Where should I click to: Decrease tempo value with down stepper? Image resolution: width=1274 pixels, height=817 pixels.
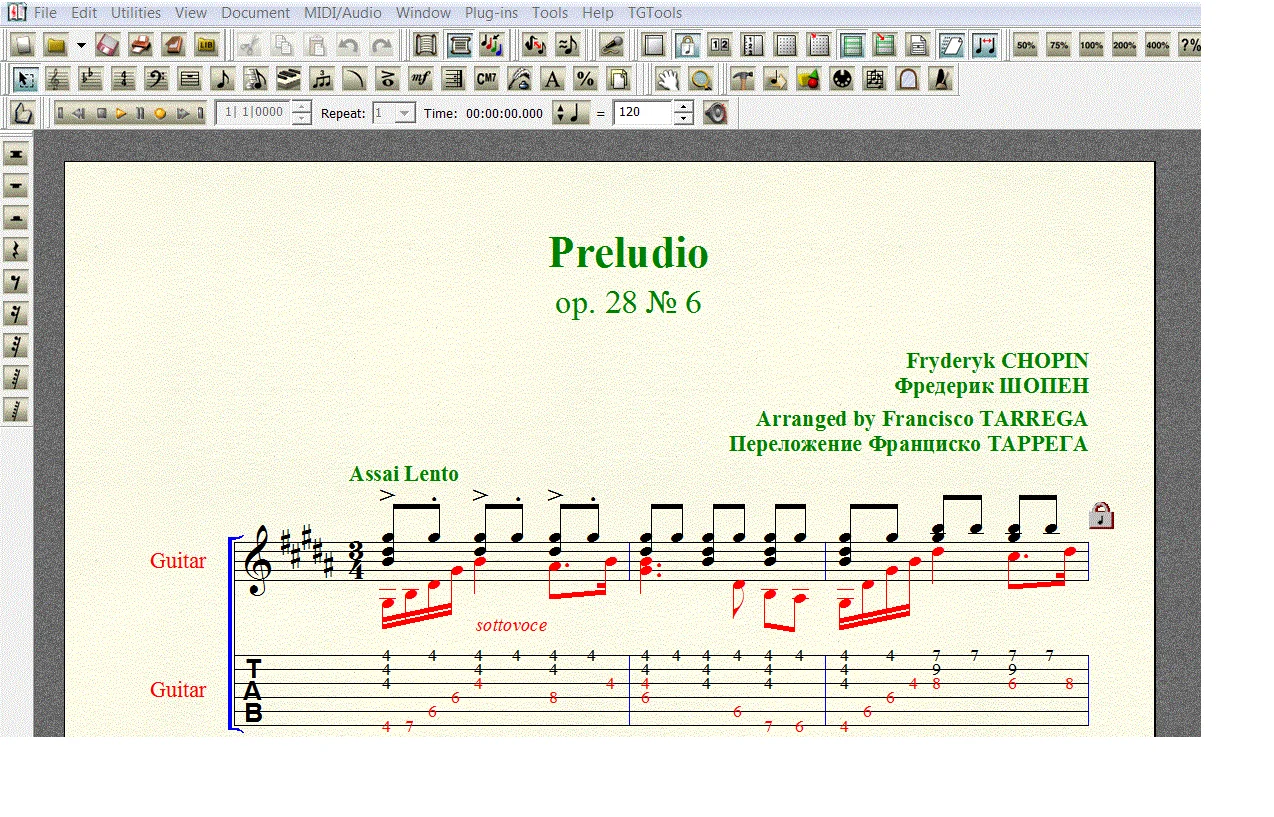tap(683, 119)
